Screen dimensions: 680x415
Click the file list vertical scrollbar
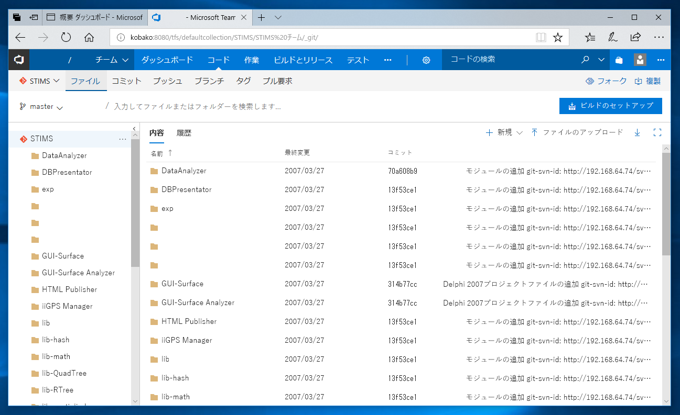(666, 204)
